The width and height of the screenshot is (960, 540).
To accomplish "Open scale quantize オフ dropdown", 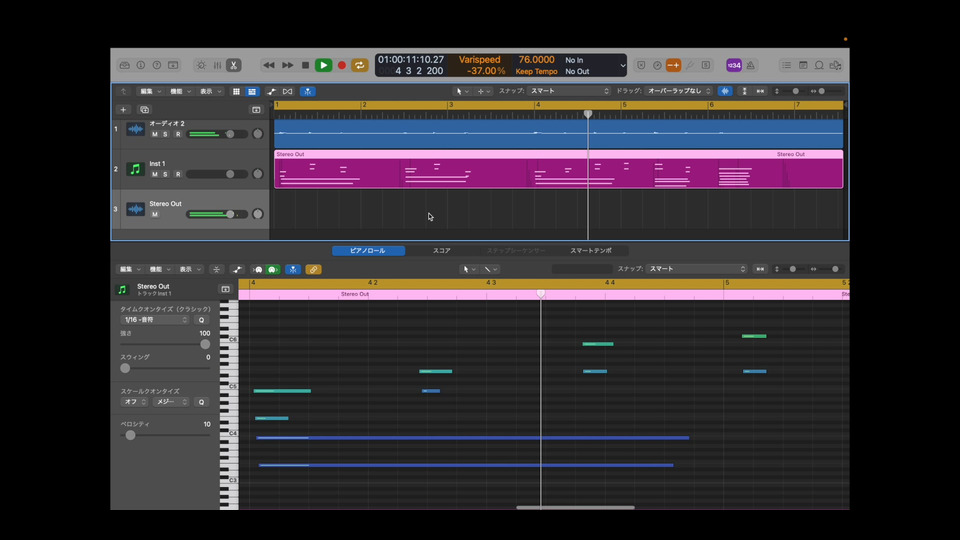I will point(134,402).
